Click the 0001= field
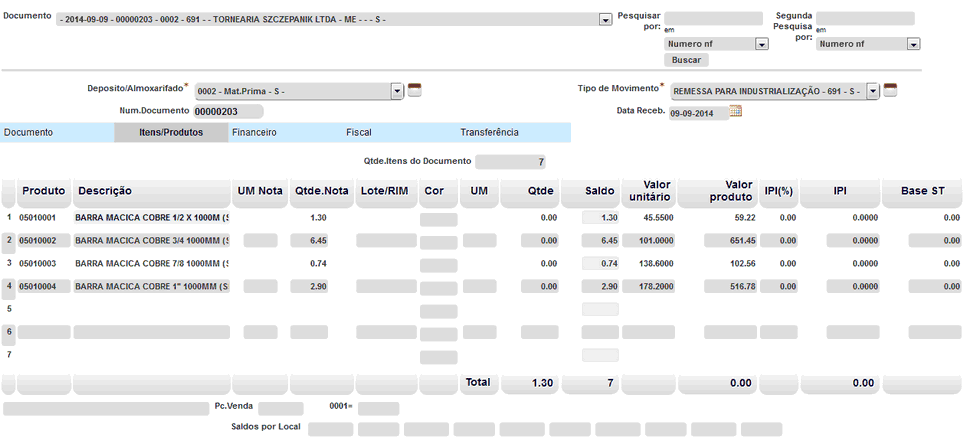 (379, 409)
